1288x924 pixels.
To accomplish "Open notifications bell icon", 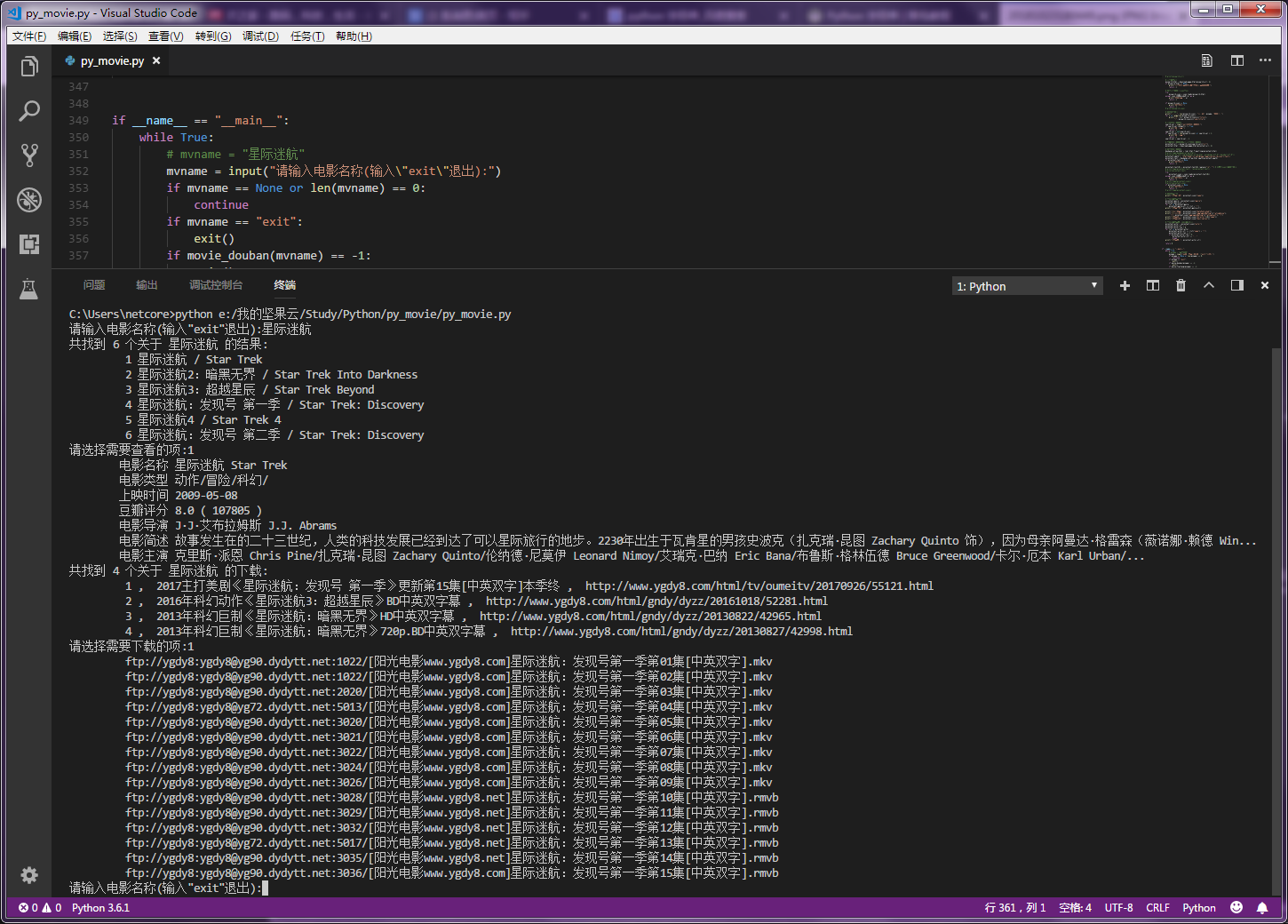I will click(1262, 908).
